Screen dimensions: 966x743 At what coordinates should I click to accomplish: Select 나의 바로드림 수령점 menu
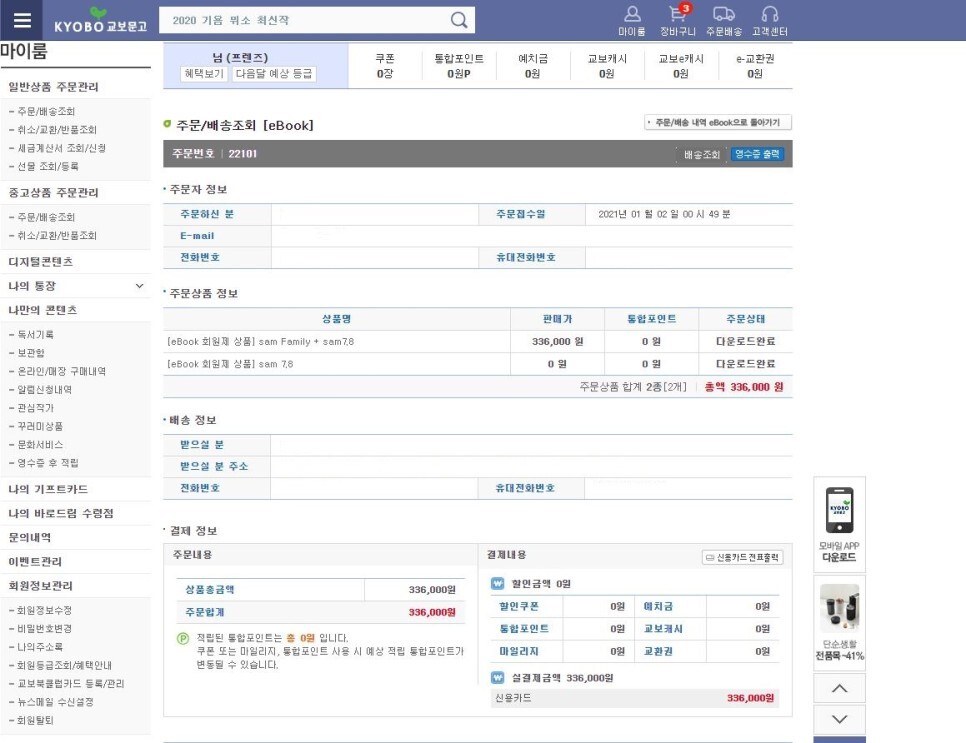61,513
